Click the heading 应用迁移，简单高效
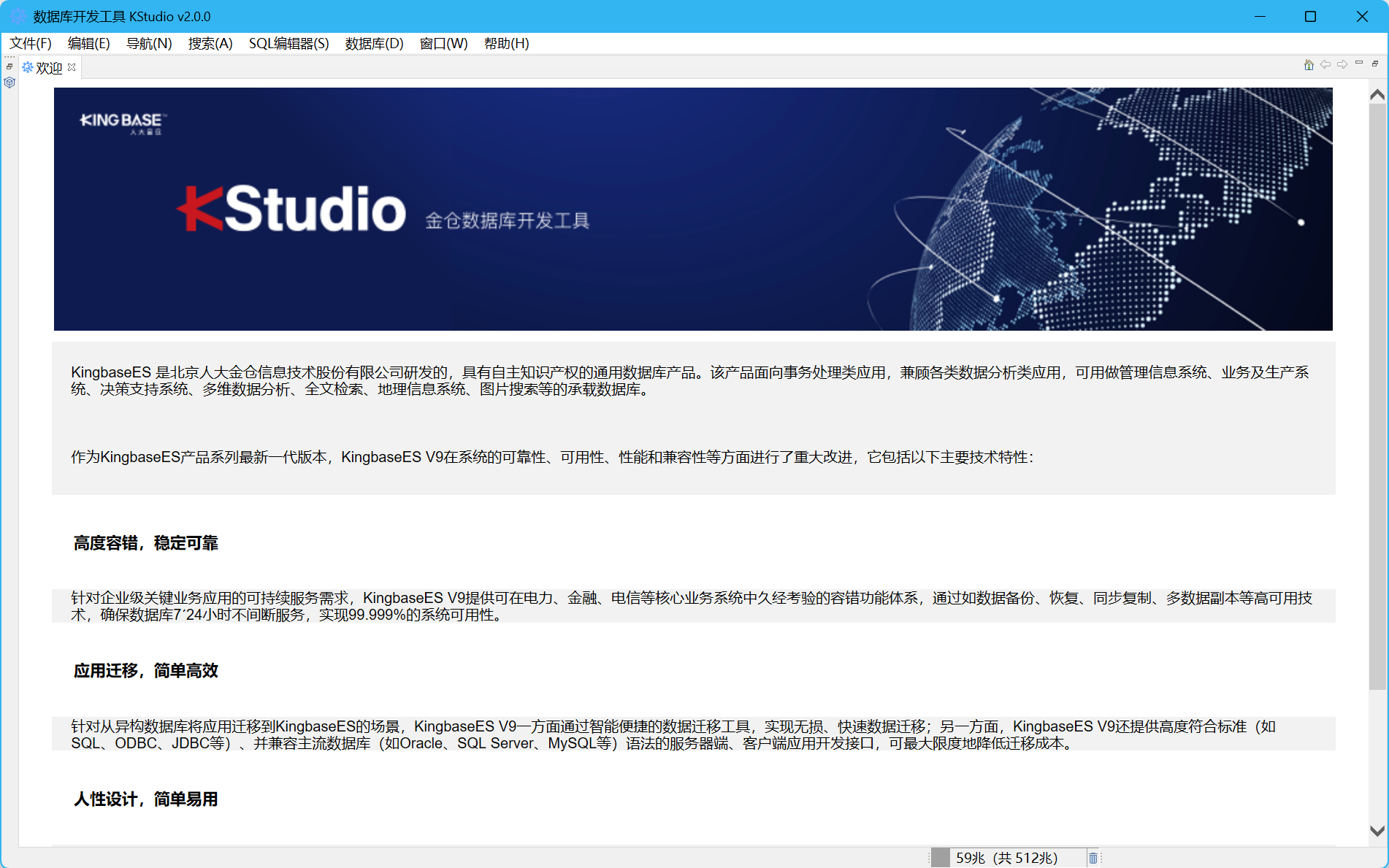Screen dimensions: 1389x868 [x=146, y=671]
